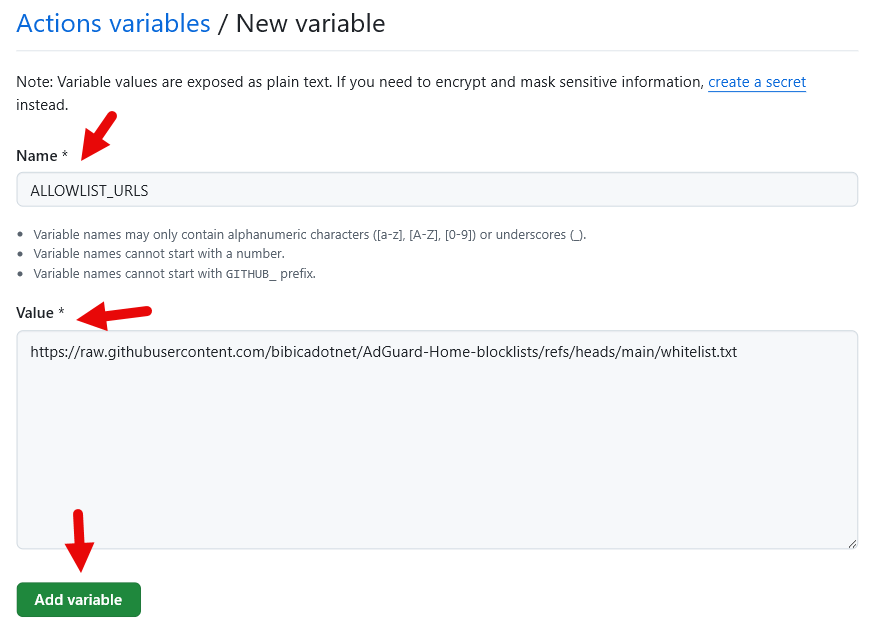Click the required asterisk beside Value

coord(61,313)
